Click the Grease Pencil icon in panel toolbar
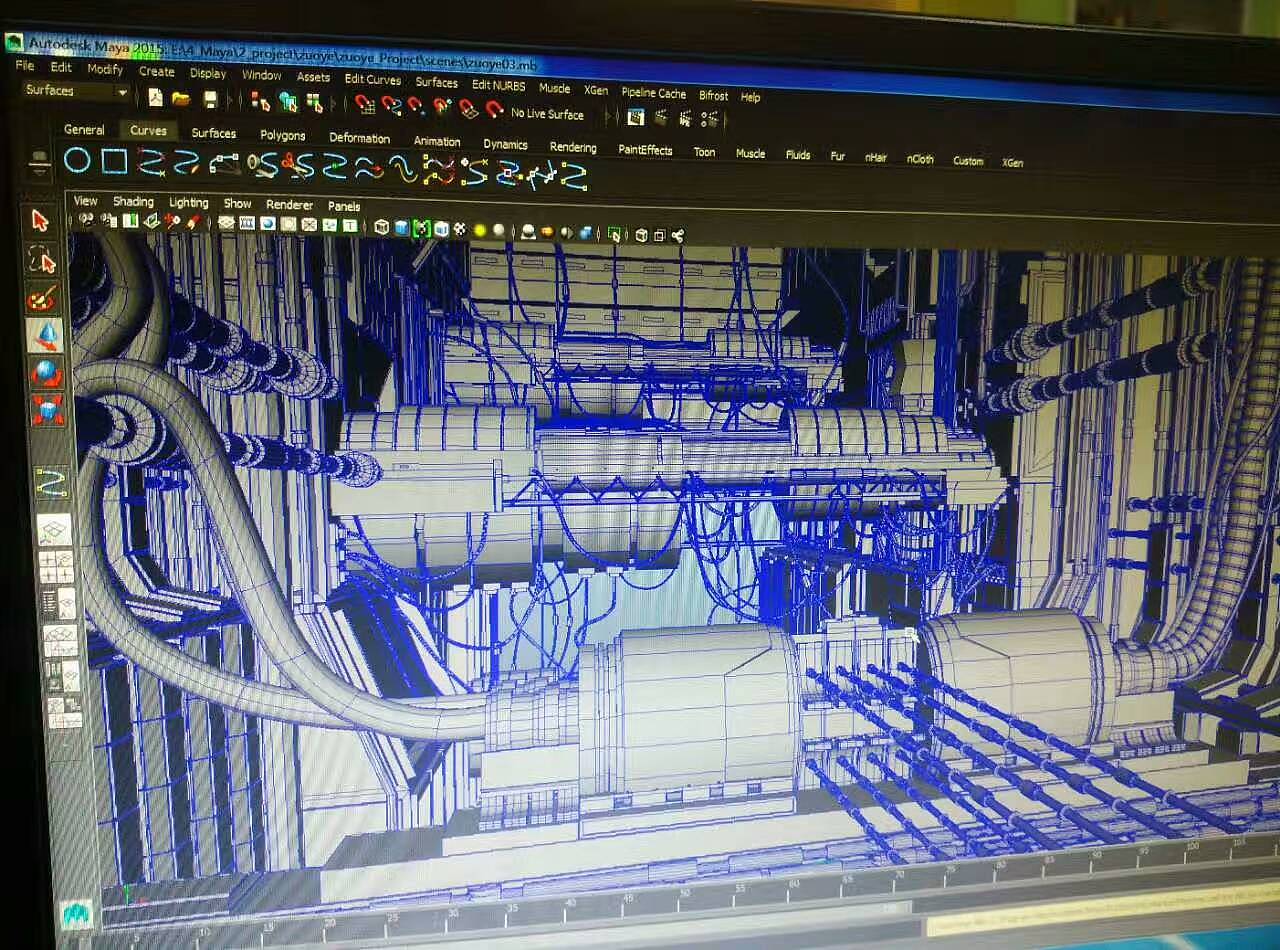The image size is (1280, 950). (x=193, y=222)
